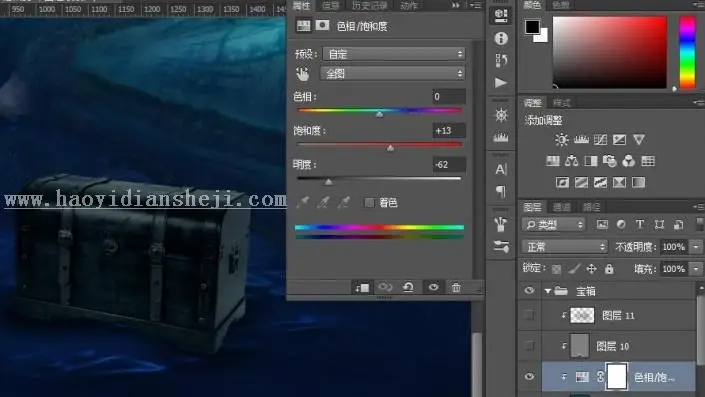Add an Invert adjustment

562,182
